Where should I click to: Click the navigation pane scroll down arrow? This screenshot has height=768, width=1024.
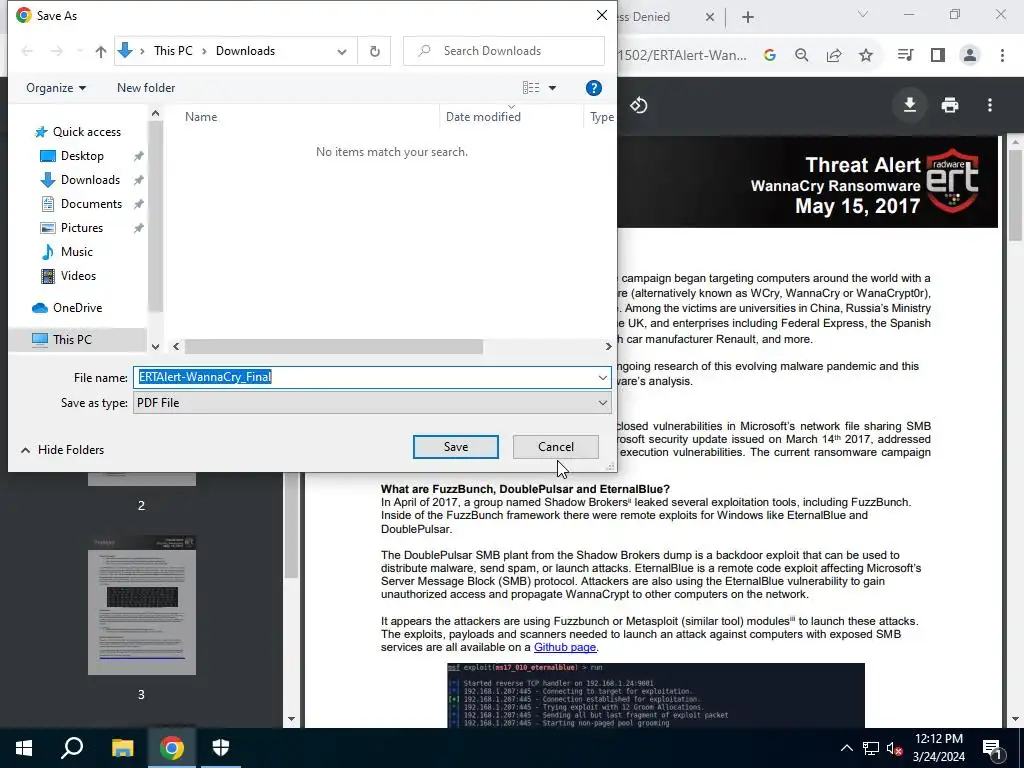[x=155, y=346]
